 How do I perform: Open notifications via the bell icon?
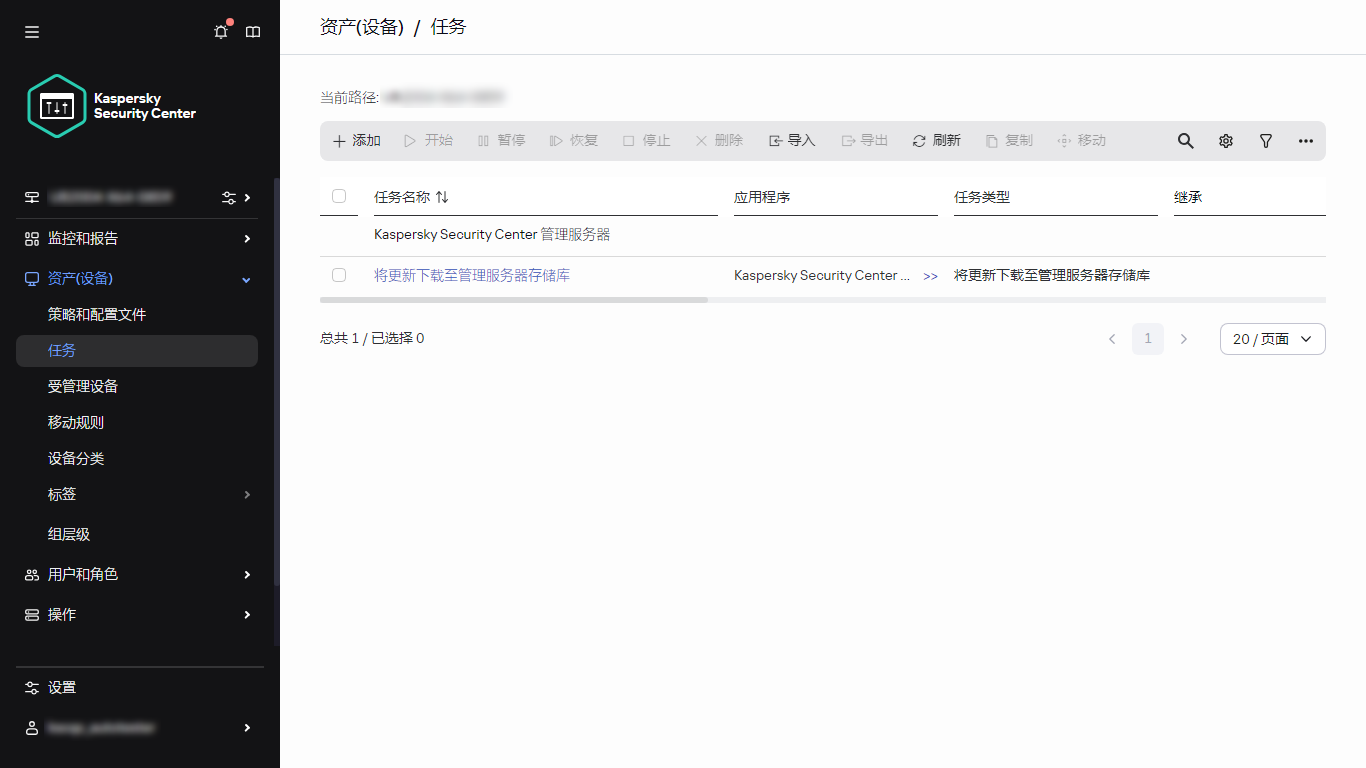(x=220, y=31)
